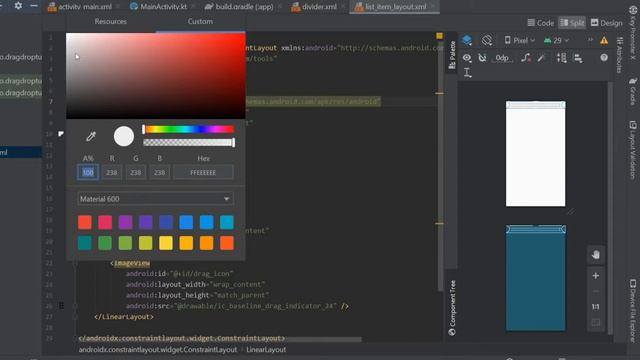Open the Component Tree side panel

[452, 307]
